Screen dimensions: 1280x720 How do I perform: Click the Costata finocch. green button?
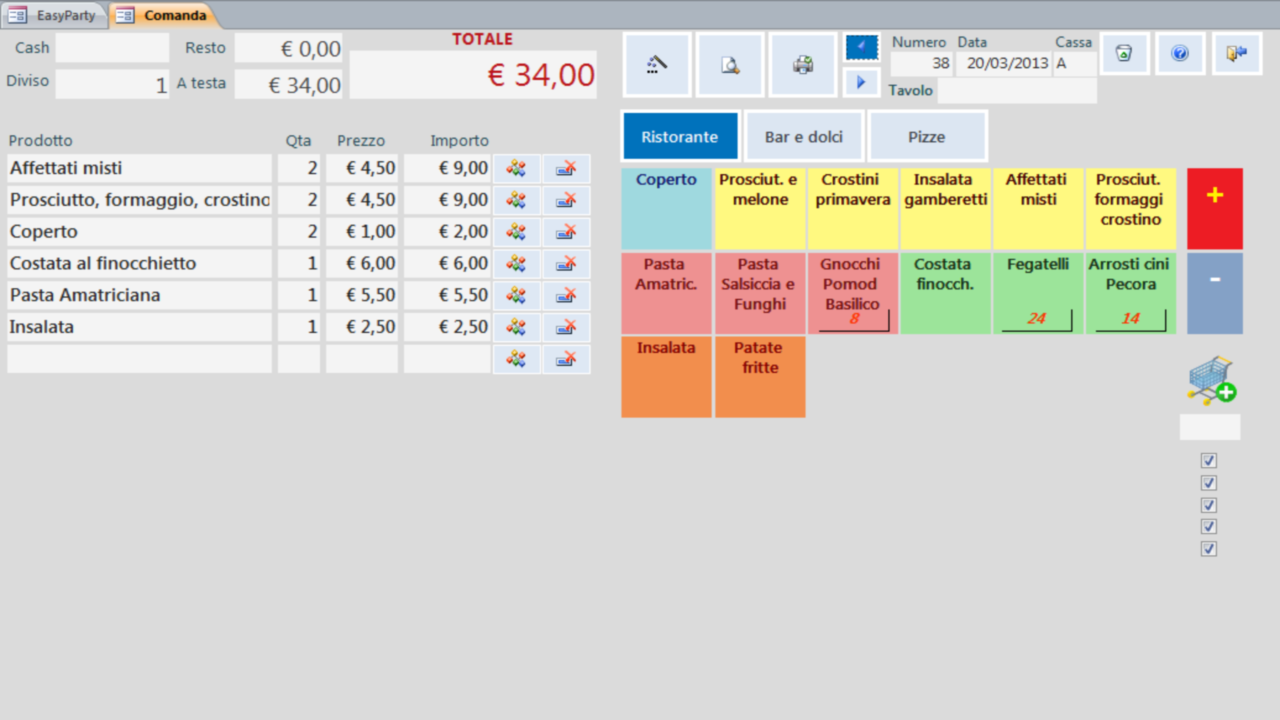946,293
